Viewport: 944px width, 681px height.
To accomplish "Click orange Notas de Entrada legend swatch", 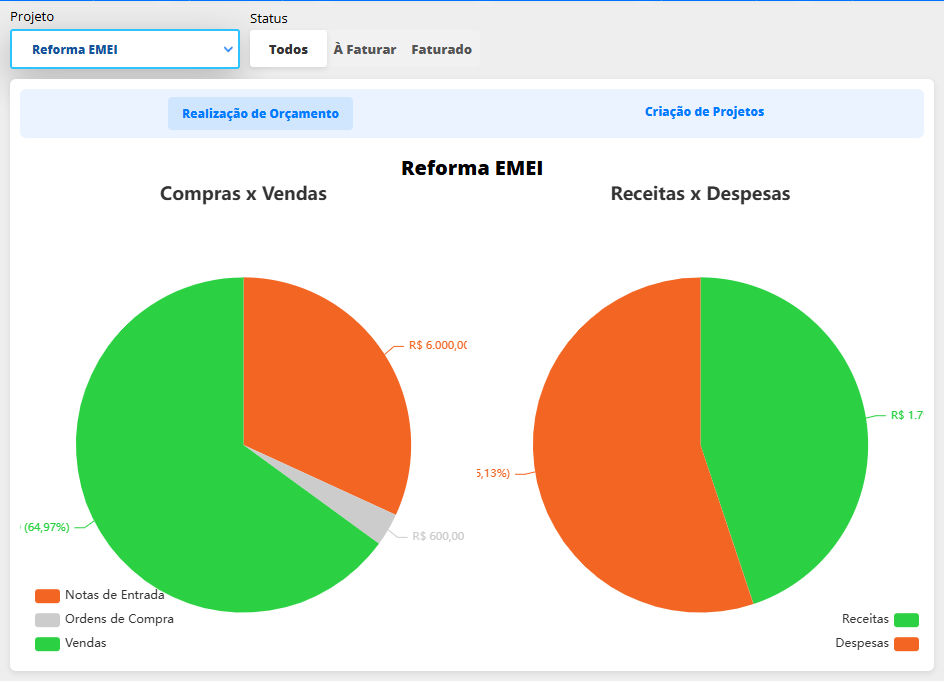I will [x=47, y=595].
